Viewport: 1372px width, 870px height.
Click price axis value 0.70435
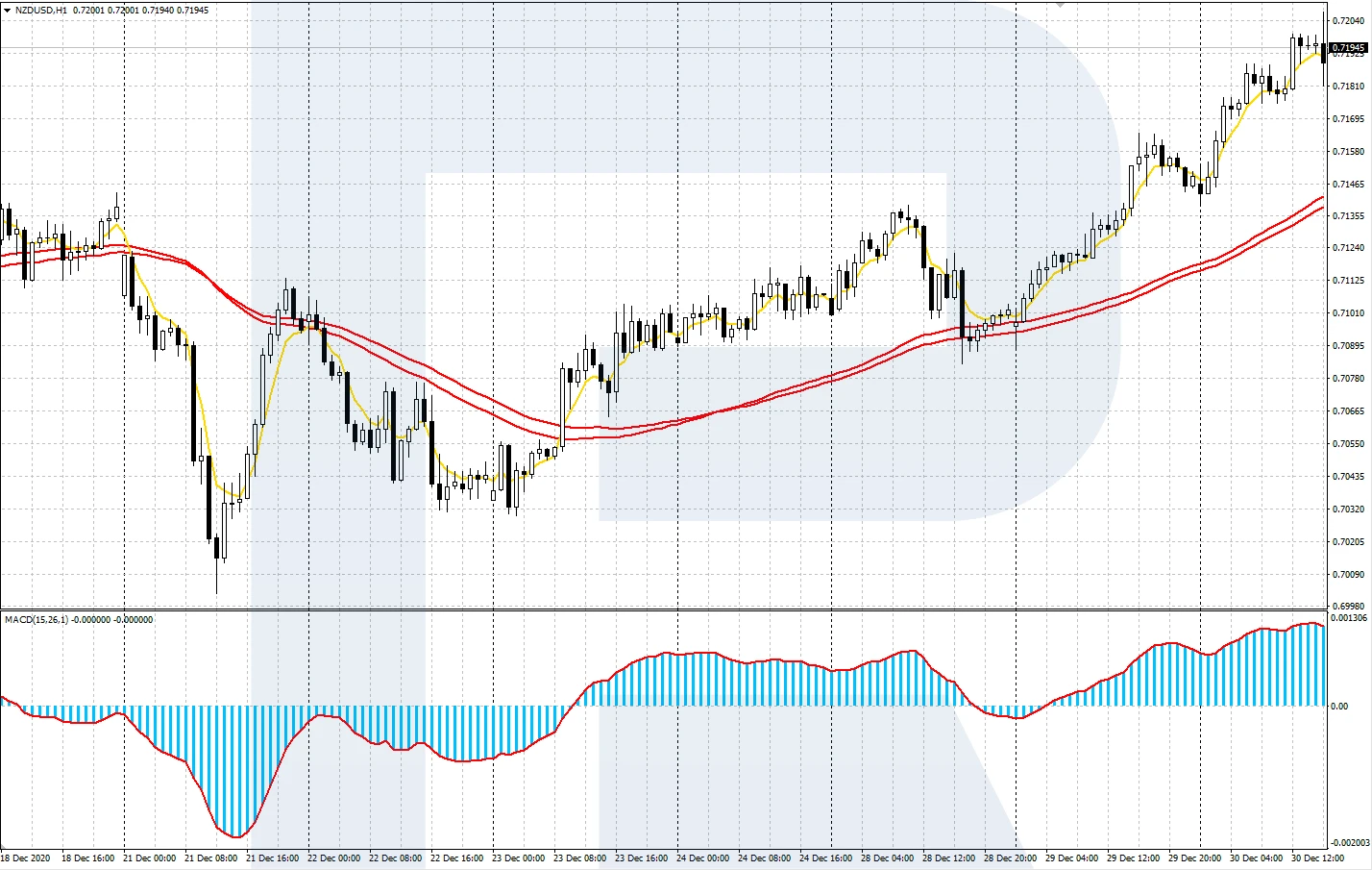pos(1349,477)
